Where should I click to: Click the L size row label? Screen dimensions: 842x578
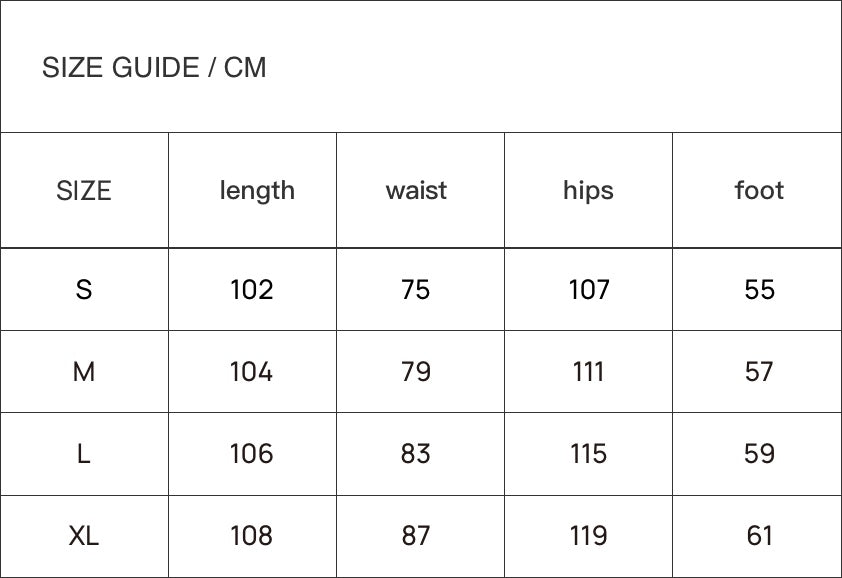click(x=84, y=454)
